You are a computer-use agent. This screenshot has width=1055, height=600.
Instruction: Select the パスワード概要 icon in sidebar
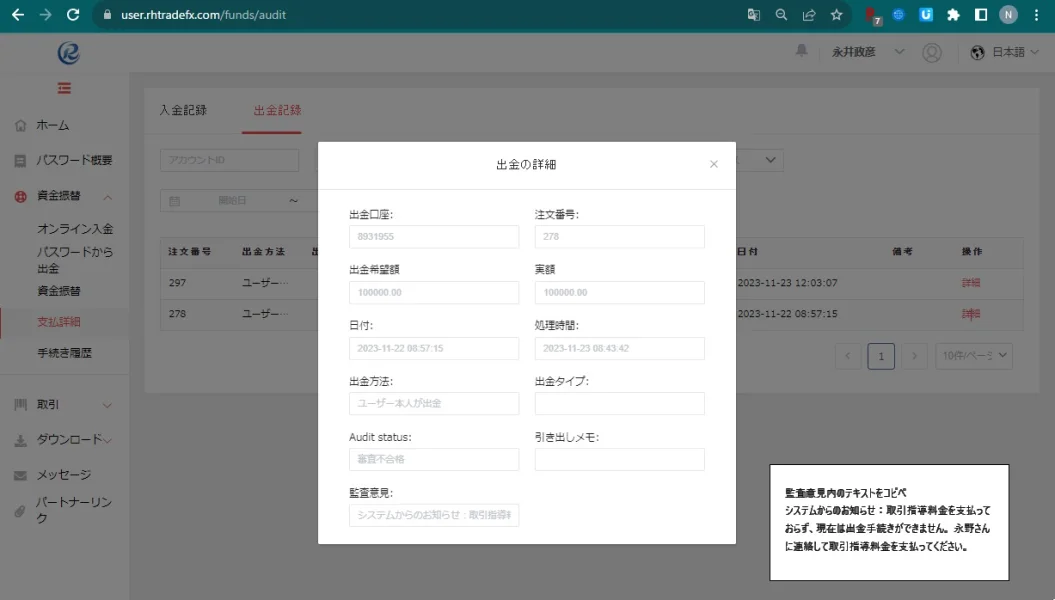[22, 160]
